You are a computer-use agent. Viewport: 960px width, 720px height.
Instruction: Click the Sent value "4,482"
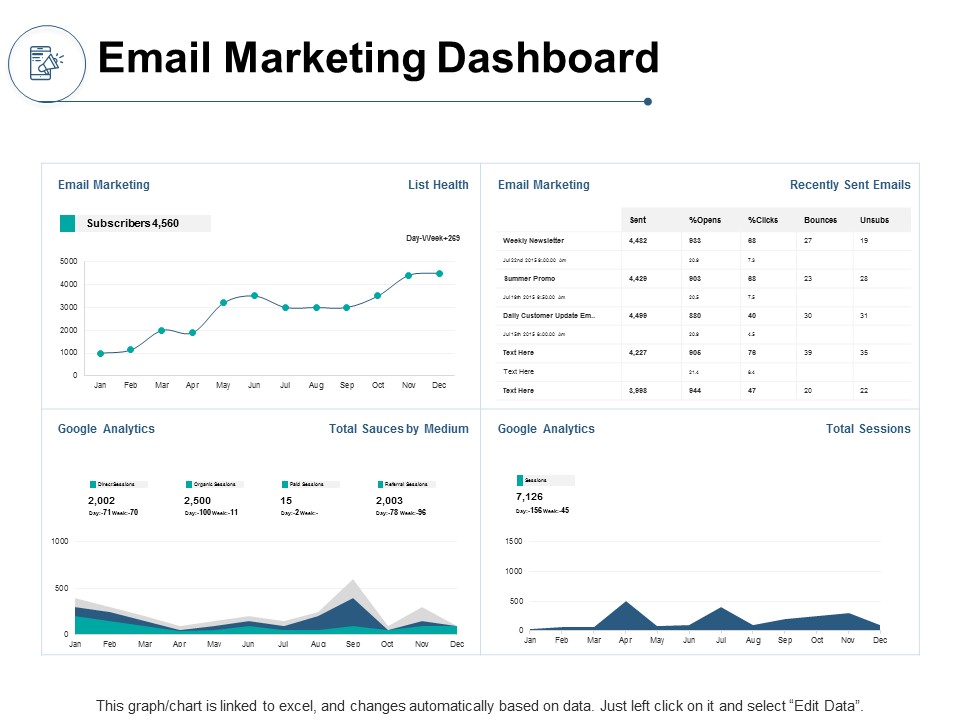[x=638, y=241]
